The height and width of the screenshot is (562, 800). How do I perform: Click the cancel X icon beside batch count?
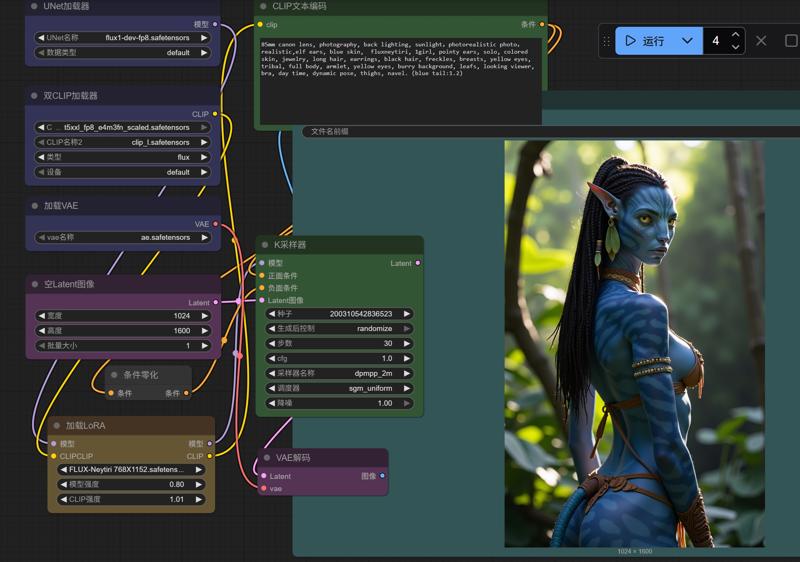point(761,41)
